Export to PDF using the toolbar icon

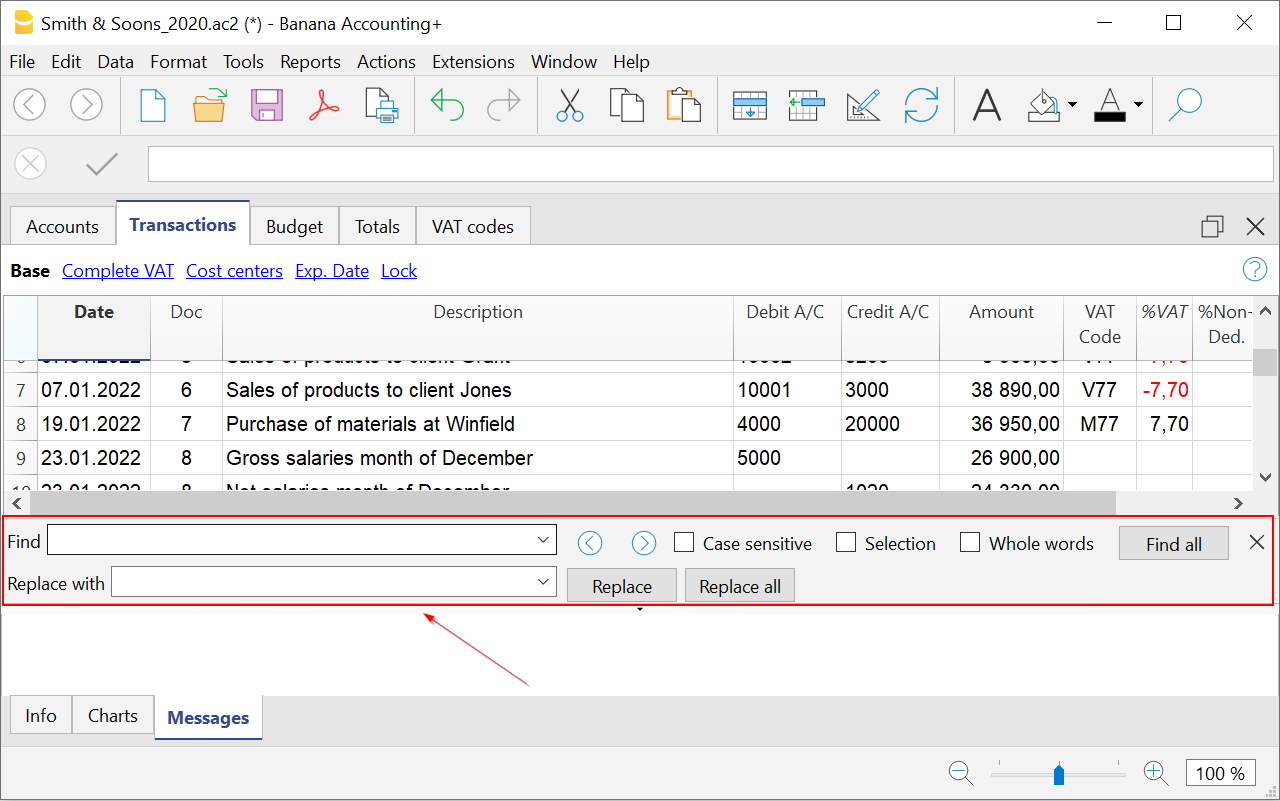coord(324,104)
